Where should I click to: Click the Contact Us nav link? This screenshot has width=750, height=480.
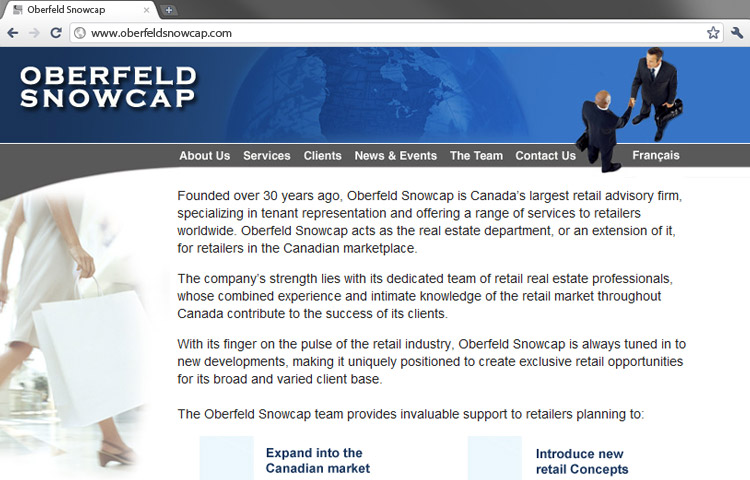(545, 156)
